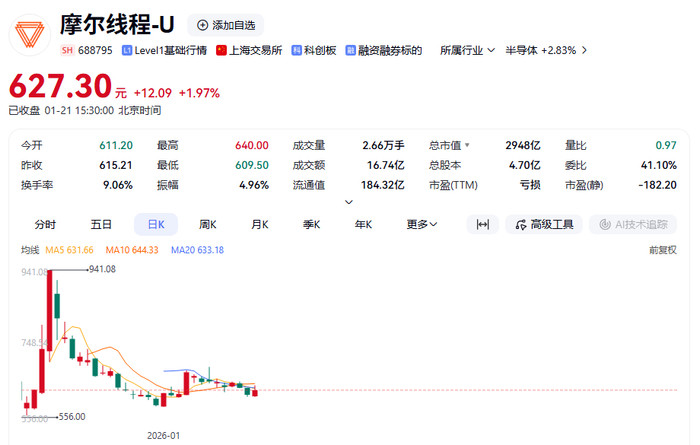Viewport: 700px width, 445px height.
Task: Click the chart width expand icon
Action: (x=483, y=225)
